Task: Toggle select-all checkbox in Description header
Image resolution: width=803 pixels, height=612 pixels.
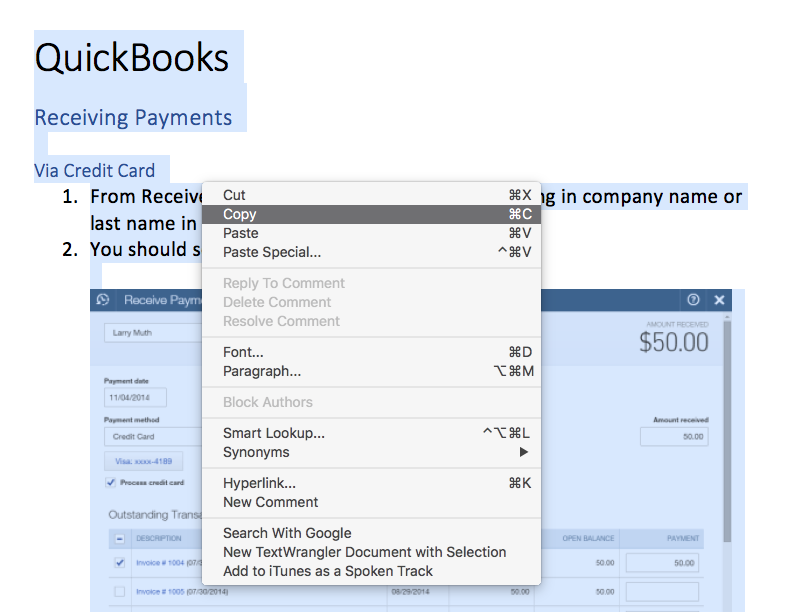Action: (x=119, y=538)
